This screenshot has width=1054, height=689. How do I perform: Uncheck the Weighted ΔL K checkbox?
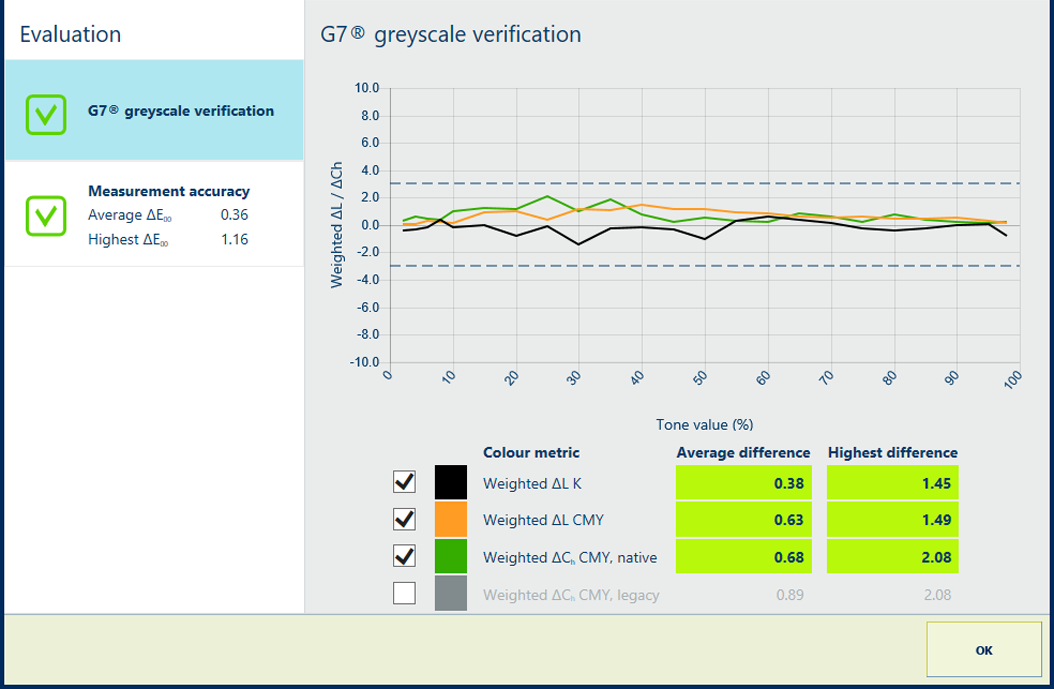[x=404, y=483]
